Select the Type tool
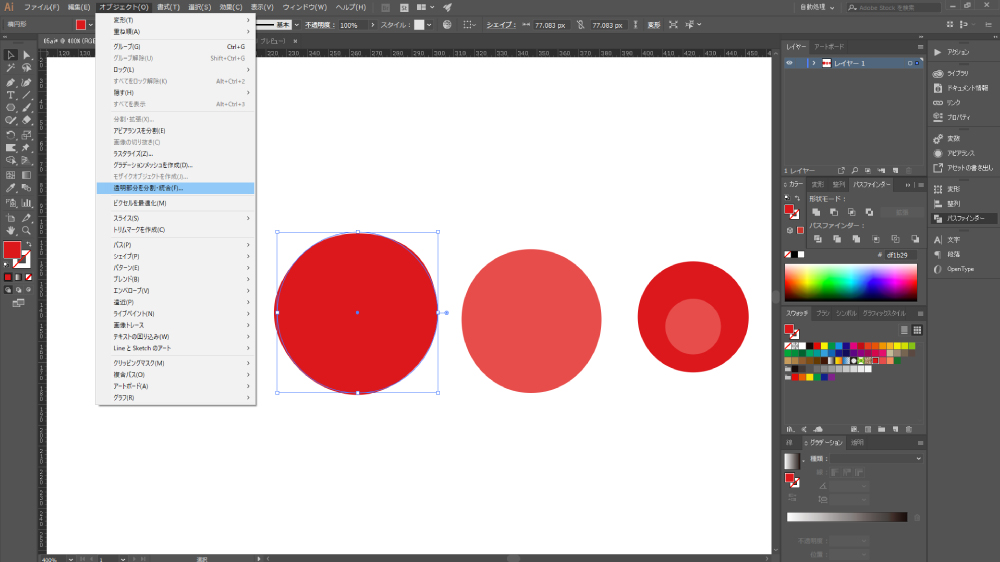The image size is (1000, 562). (x=10, y=94)
